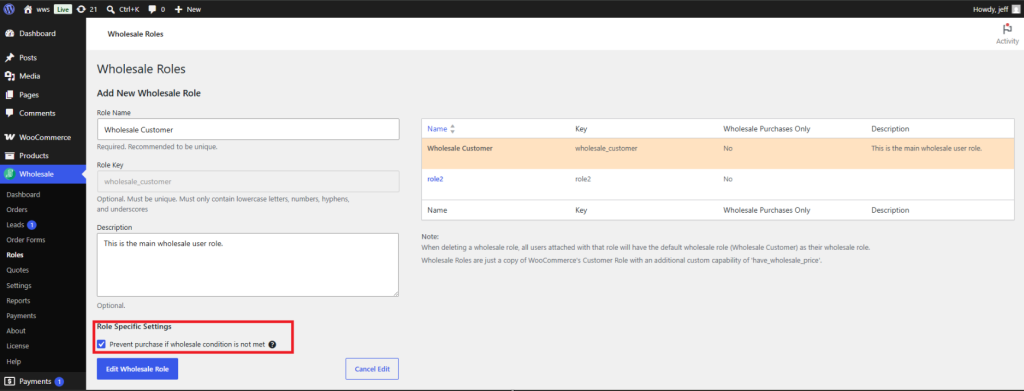Click the wholesale_customer key cell

[x=606, y=148]
